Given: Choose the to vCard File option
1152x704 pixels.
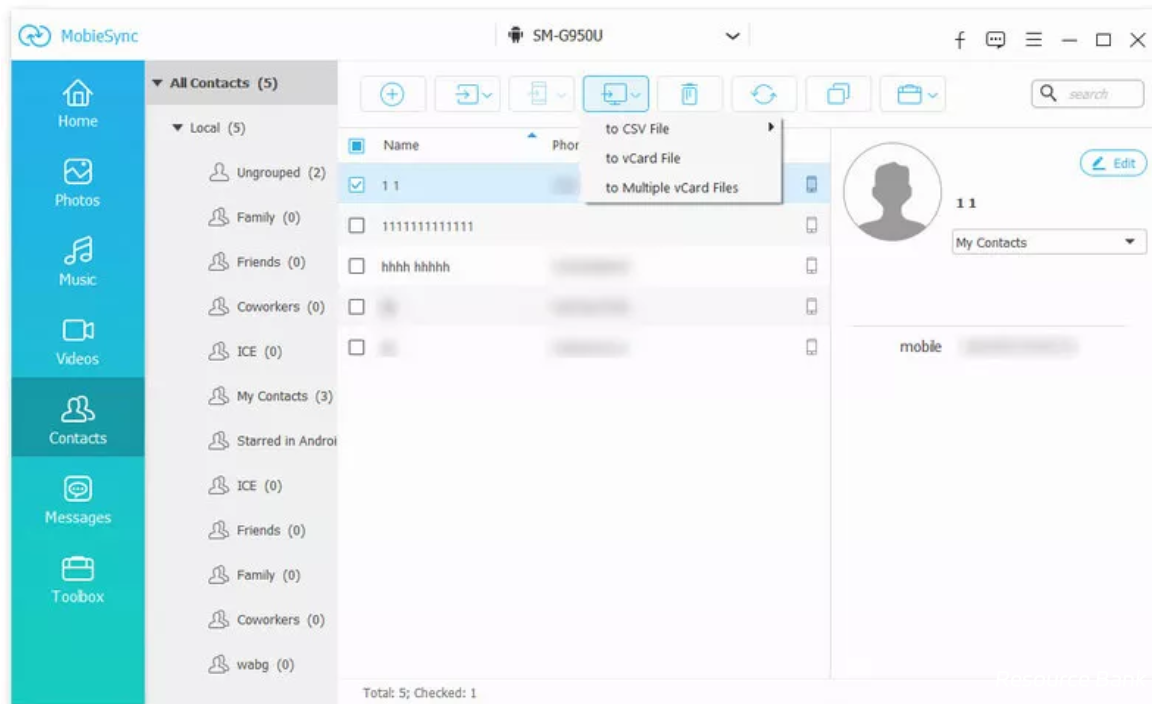Looking at the screenshot, I should pos(643,158).
